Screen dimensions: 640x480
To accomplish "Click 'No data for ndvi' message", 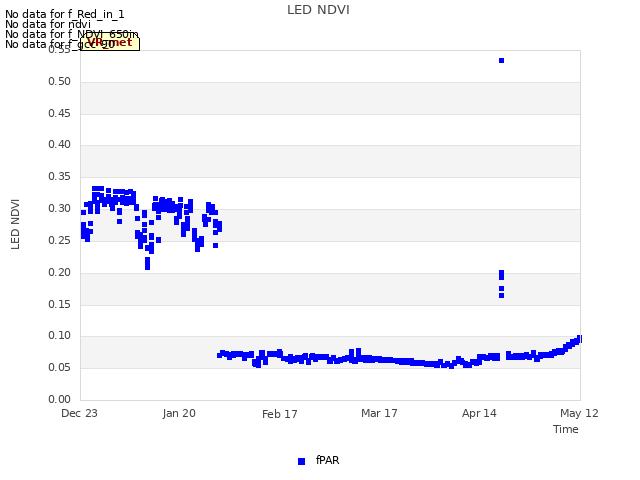I will point(48,24).
